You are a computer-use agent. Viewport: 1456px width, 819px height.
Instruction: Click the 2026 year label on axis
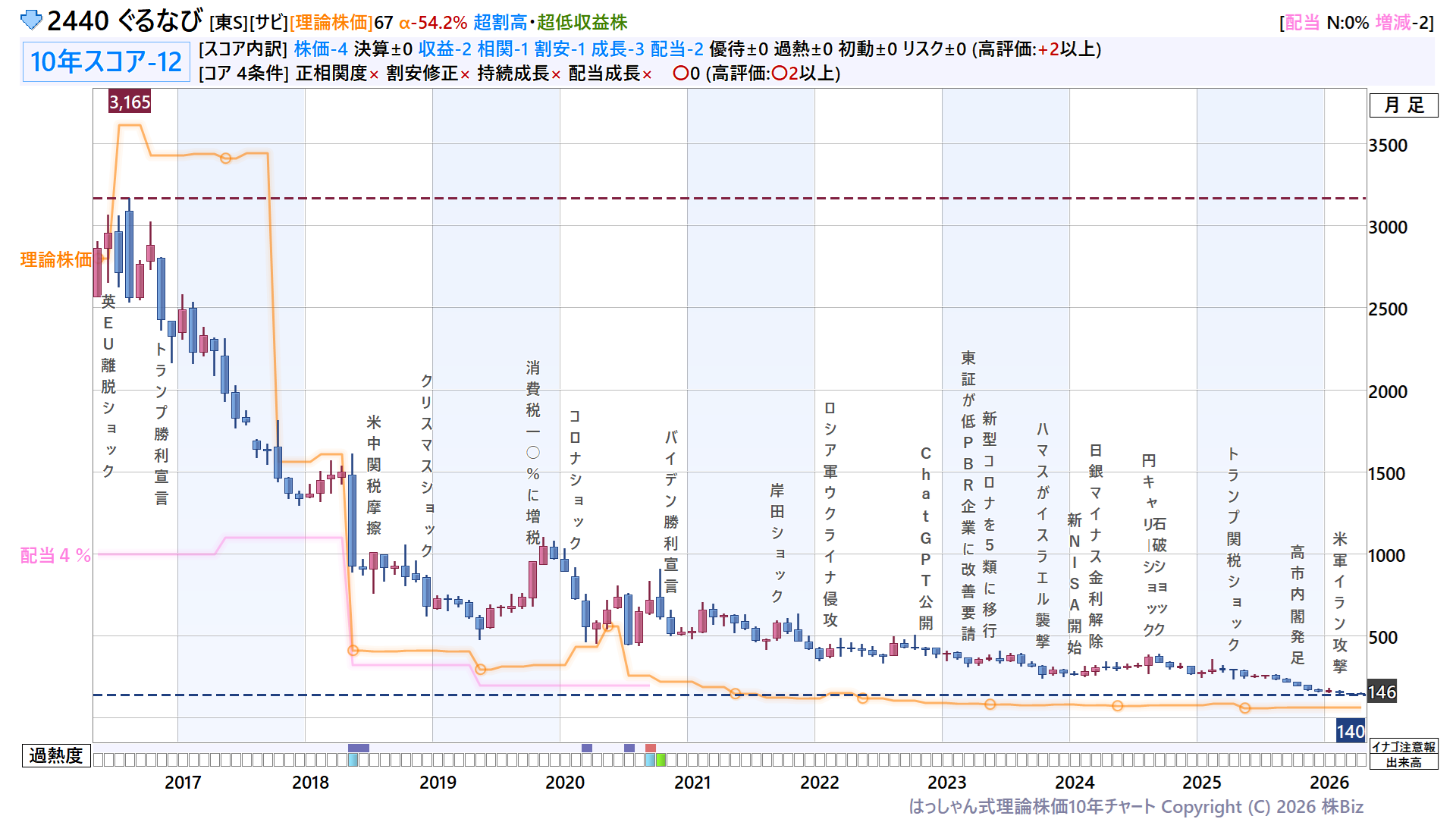coord(1329,782)
